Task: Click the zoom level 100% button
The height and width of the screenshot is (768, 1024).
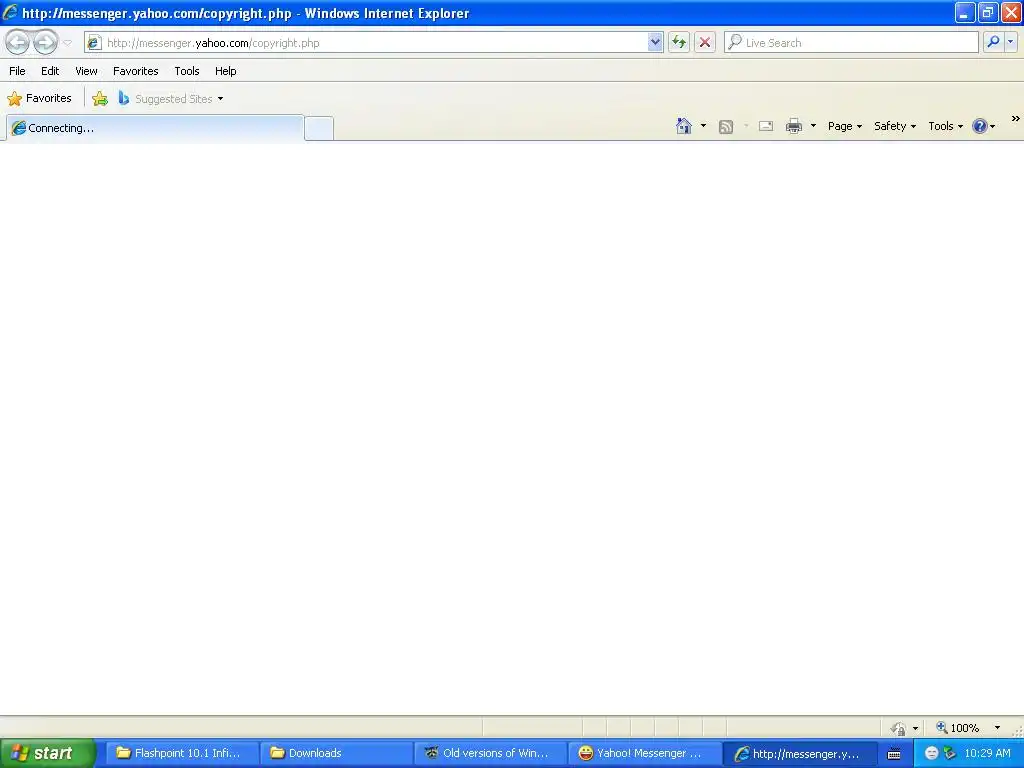Action: coord(957,728)
